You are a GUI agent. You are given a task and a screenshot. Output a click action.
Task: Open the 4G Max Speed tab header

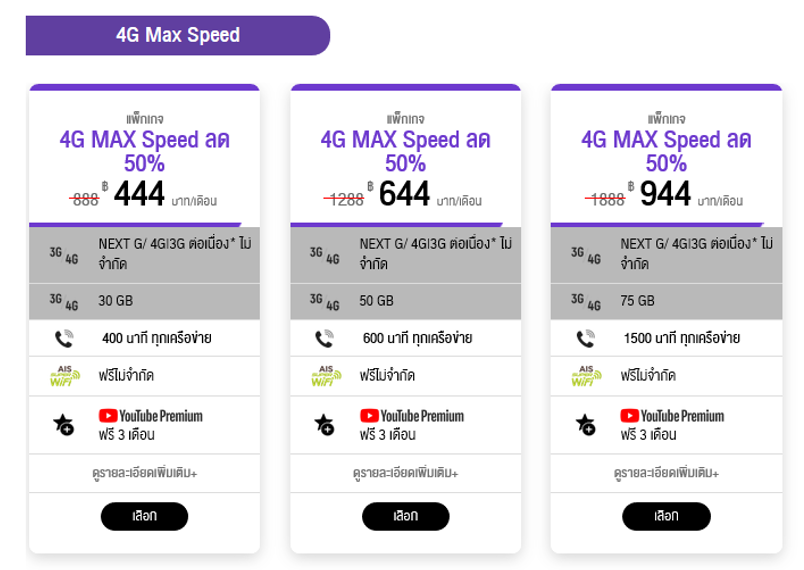178,35
